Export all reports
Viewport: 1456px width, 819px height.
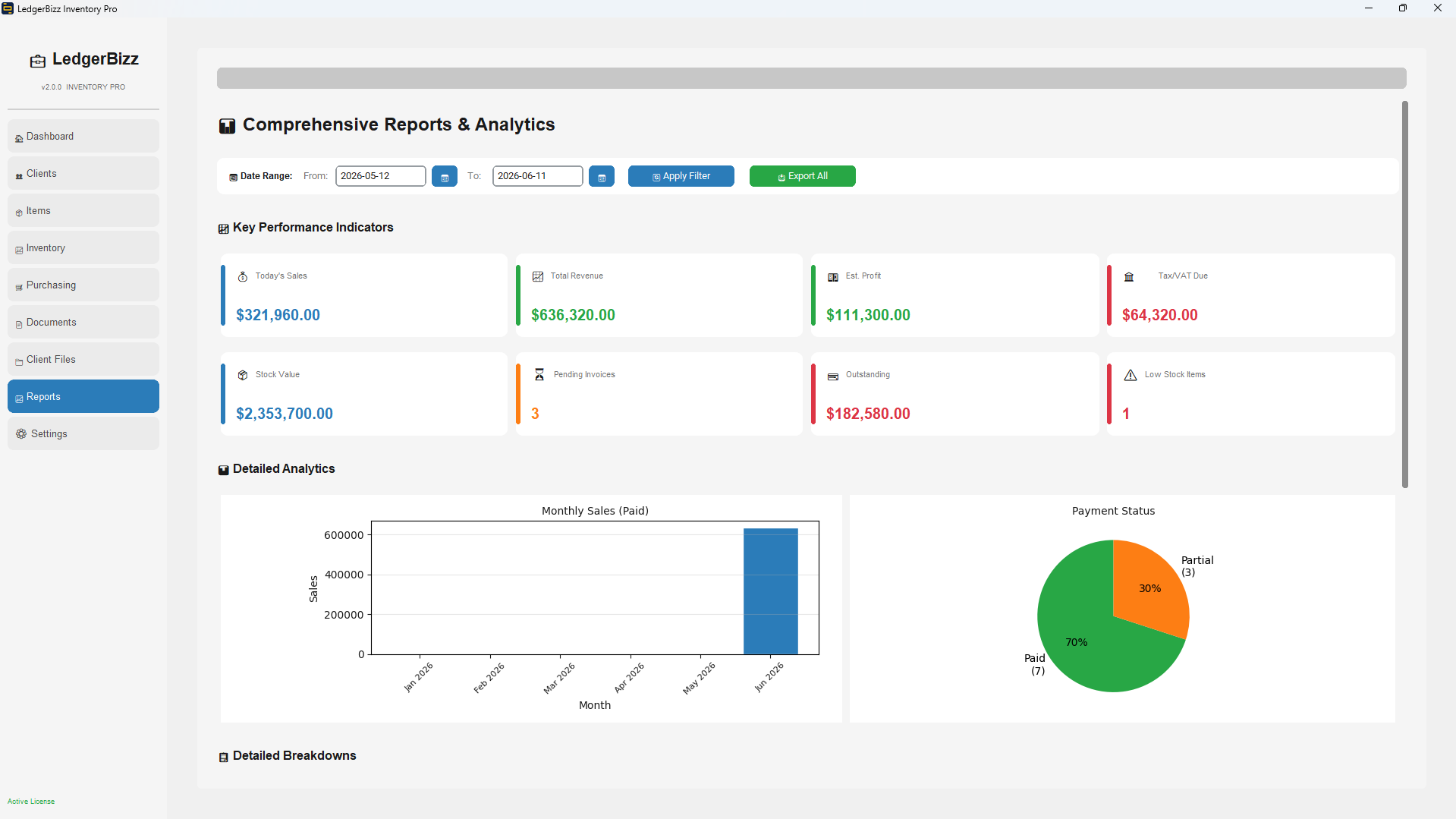coord(803,176)
